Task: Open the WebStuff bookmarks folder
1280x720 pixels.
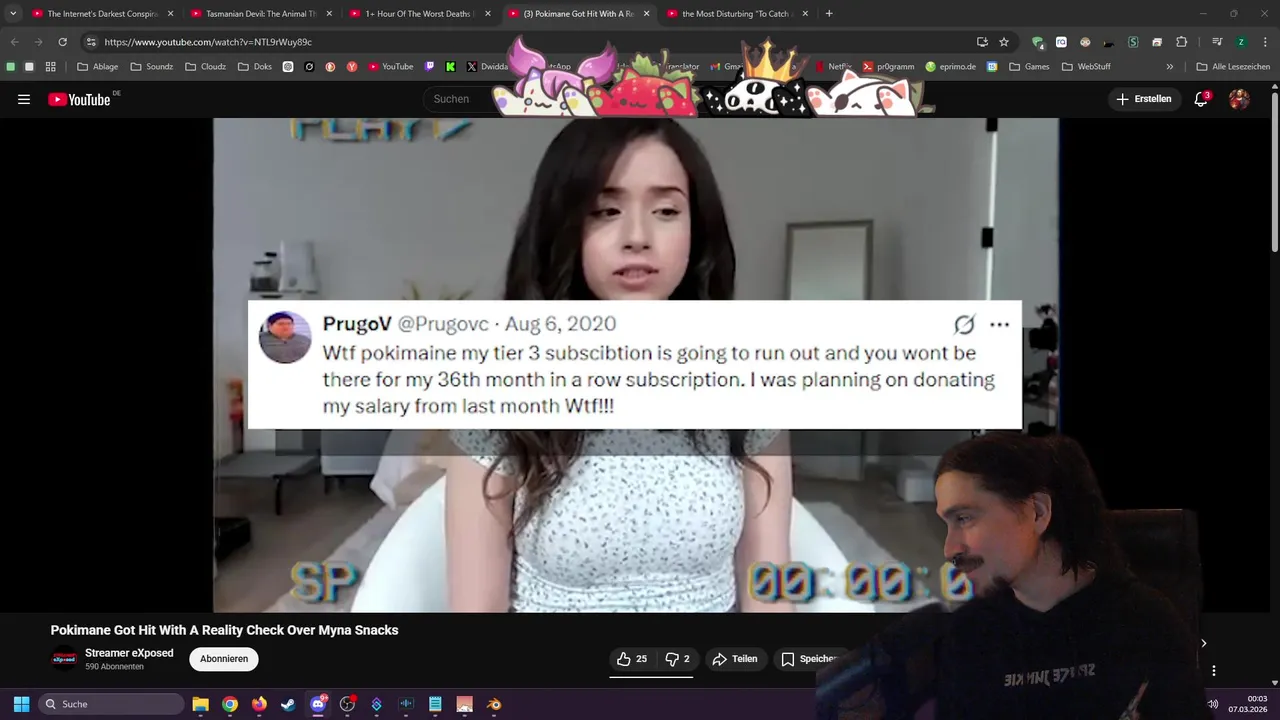Action: click(1086, 67)
